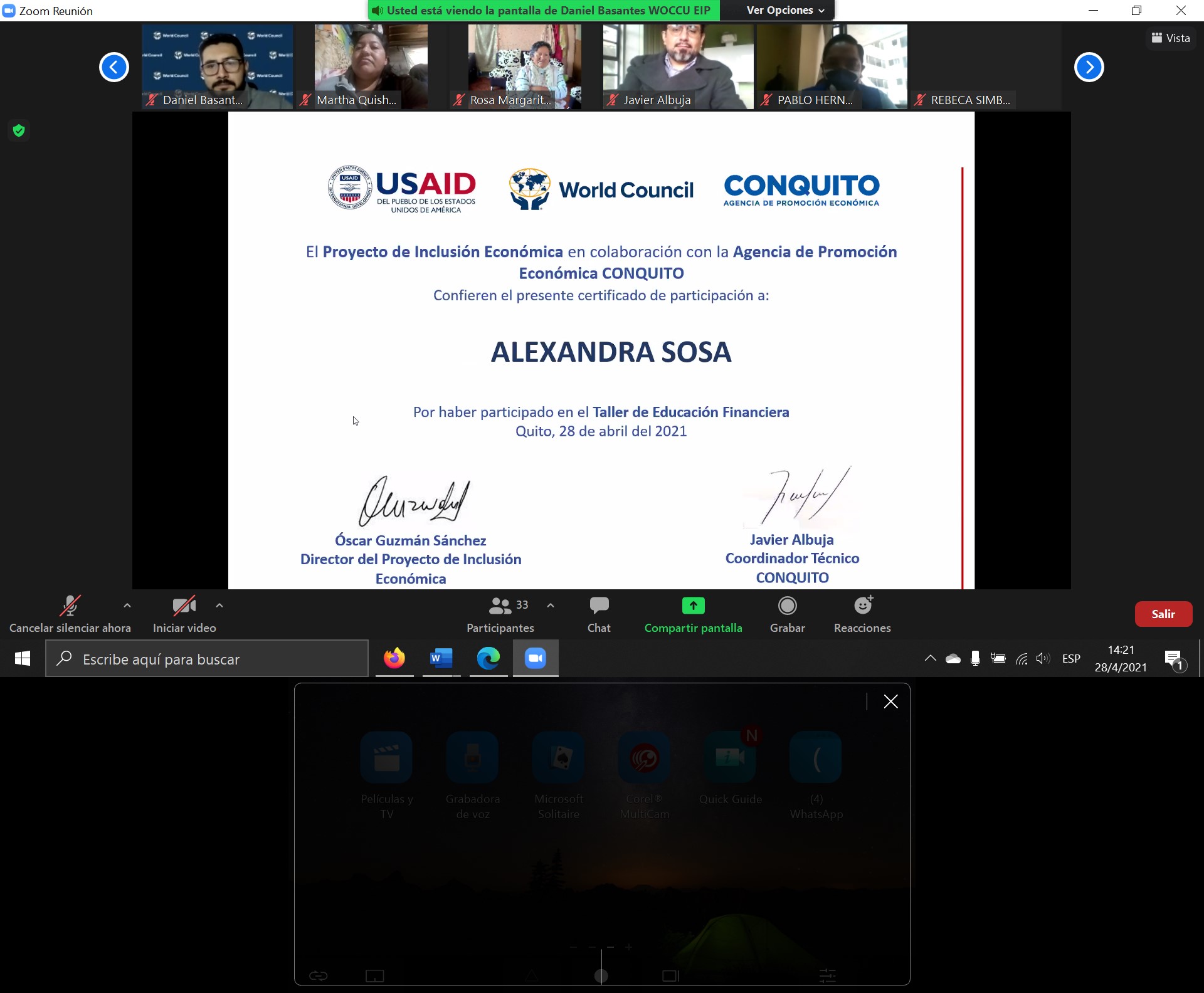The width and height of the screenshot is (1204, 993).
Task: Click OneDrive cloud tray icon
Action: click(x=953, y=658)
